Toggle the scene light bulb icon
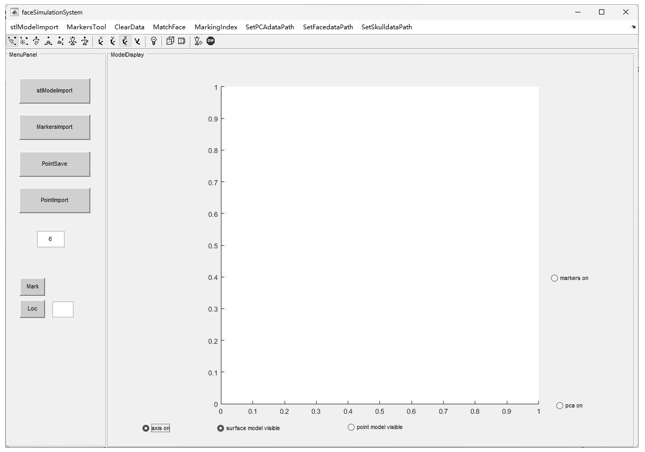The height and width of the screenshot is (452, 645). click(x=153, y=41)
